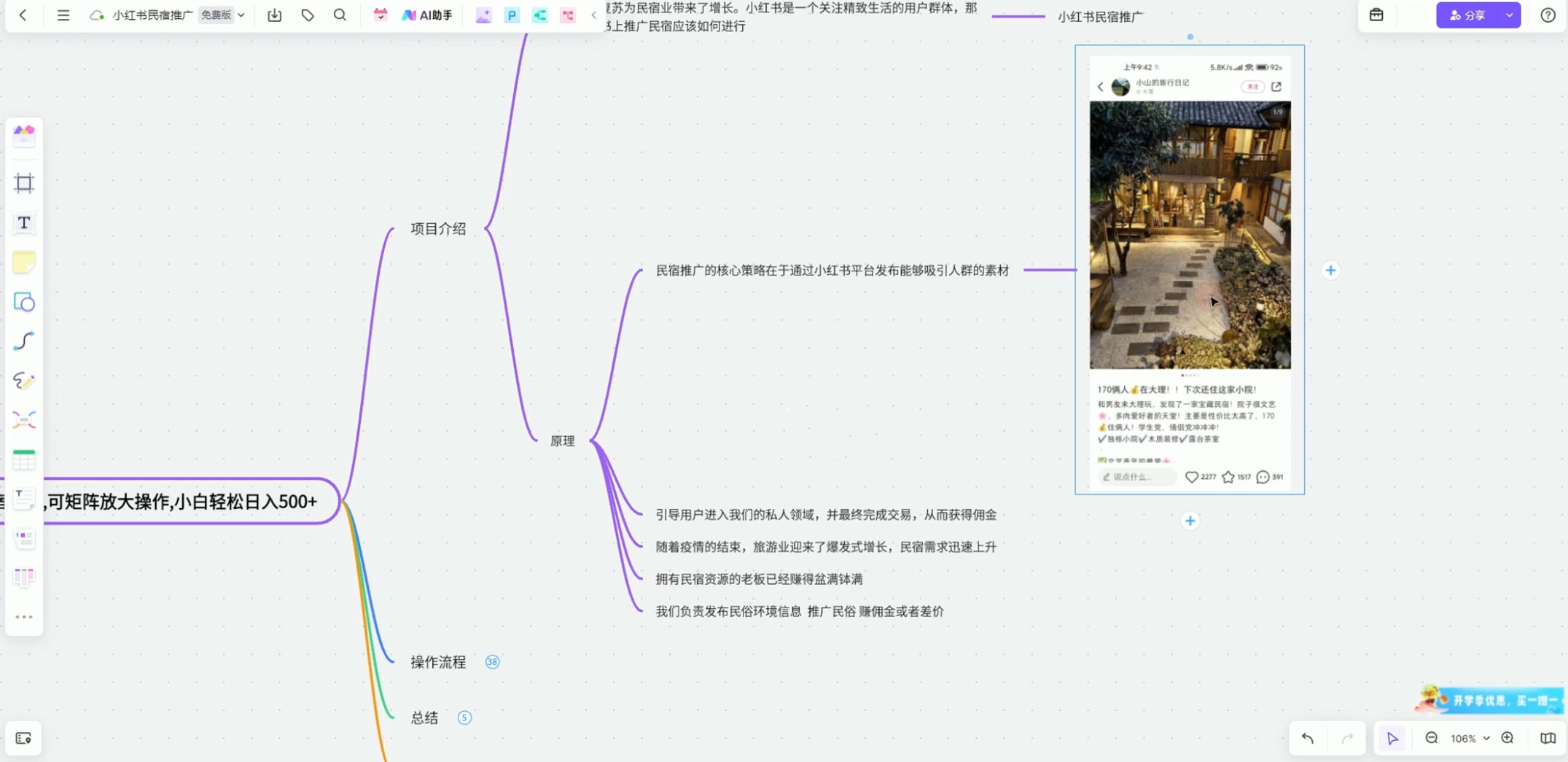Collapse the top toolbar with the chevron
Image resolution: width=1568 pixels, height=762 pixels.
[x=593, y=15]
